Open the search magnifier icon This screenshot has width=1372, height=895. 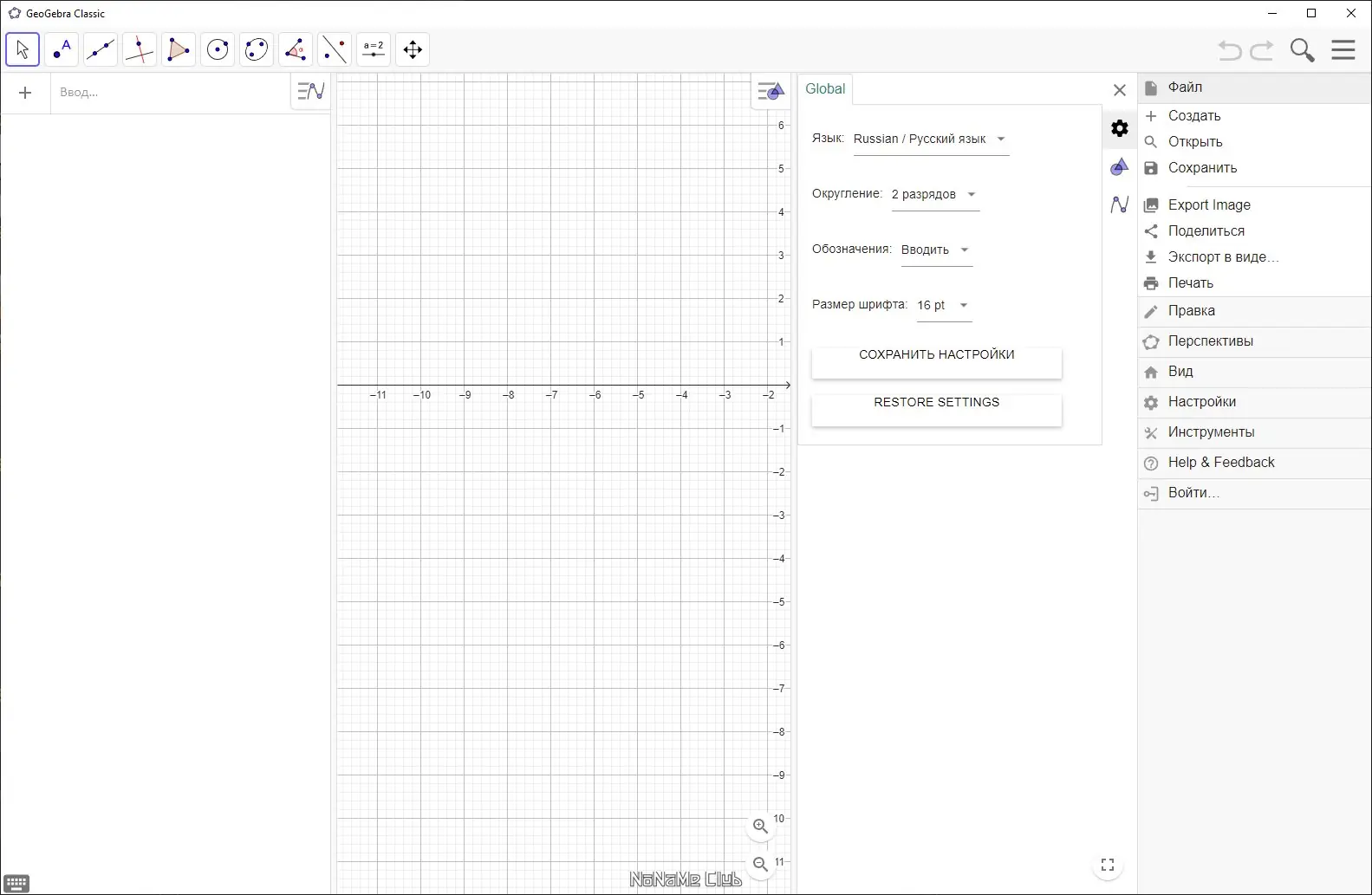pos(1302,50)
